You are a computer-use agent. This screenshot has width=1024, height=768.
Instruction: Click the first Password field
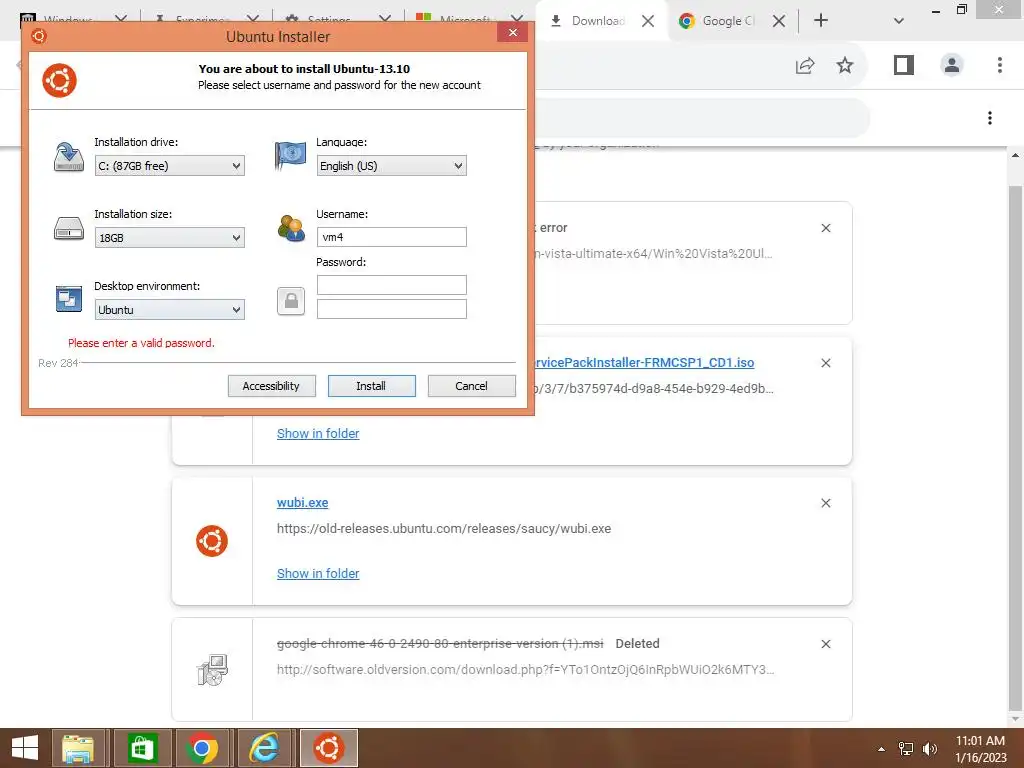pyautogui.click(x=391, y=285)
